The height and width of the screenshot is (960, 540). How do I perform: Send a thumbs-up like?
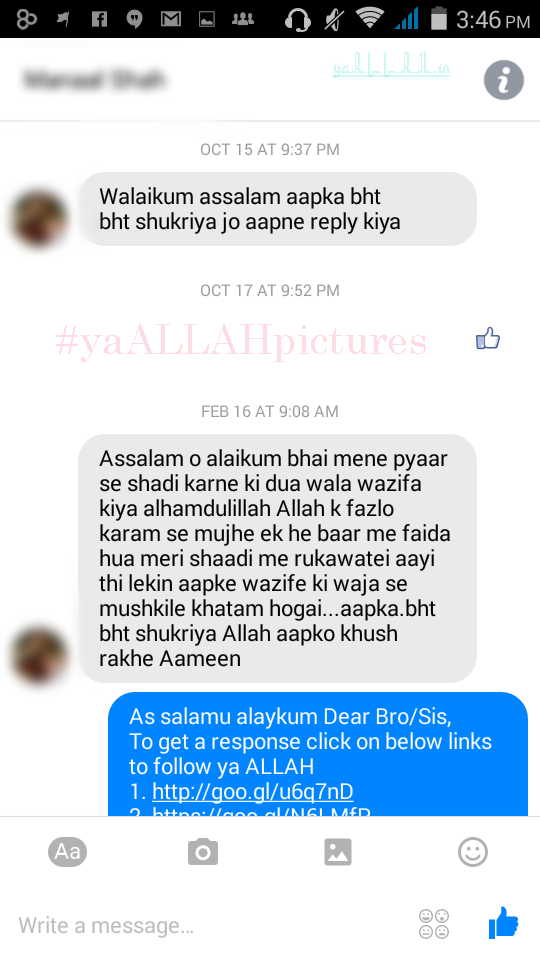point(503,923)
